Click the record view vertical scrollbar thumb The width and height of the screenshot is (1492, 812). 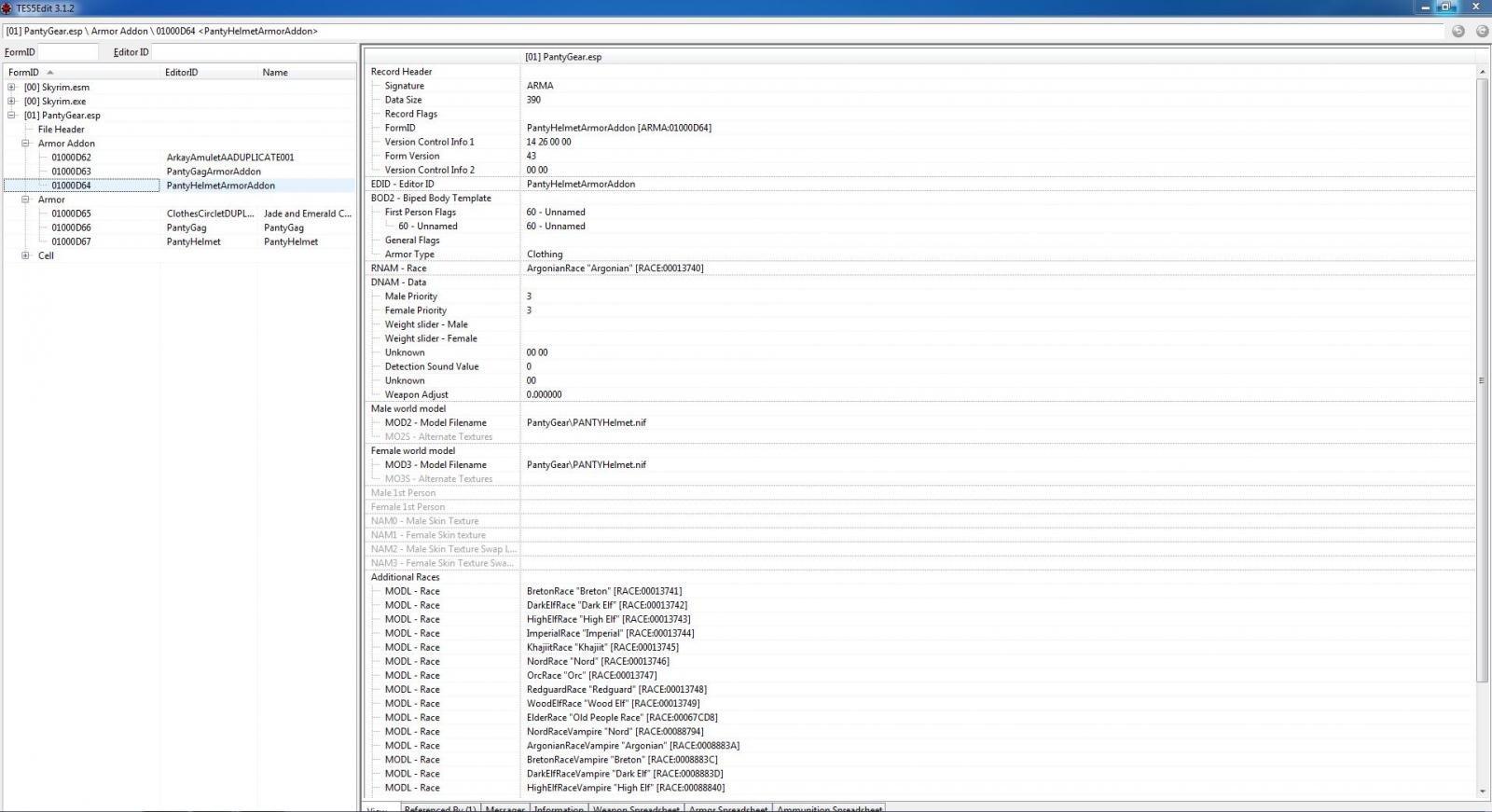[x=1483, y=380]
